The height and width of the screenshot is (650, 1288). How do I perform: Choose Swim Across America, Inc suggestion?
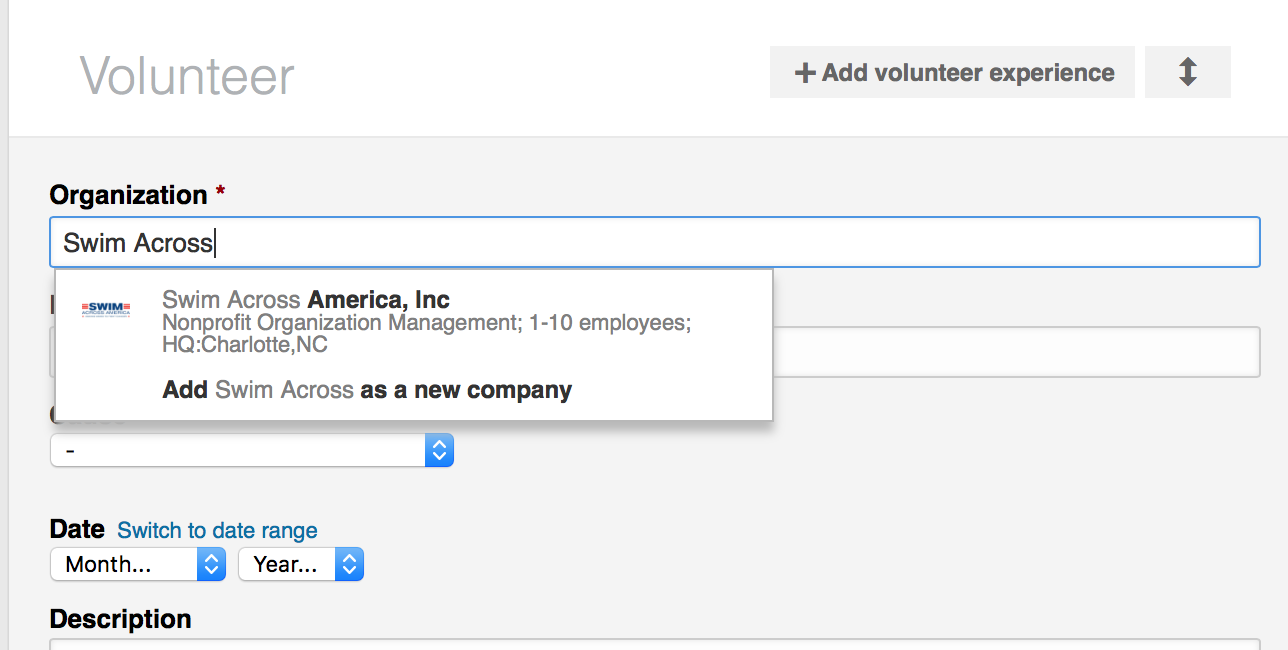pos(306,299)
